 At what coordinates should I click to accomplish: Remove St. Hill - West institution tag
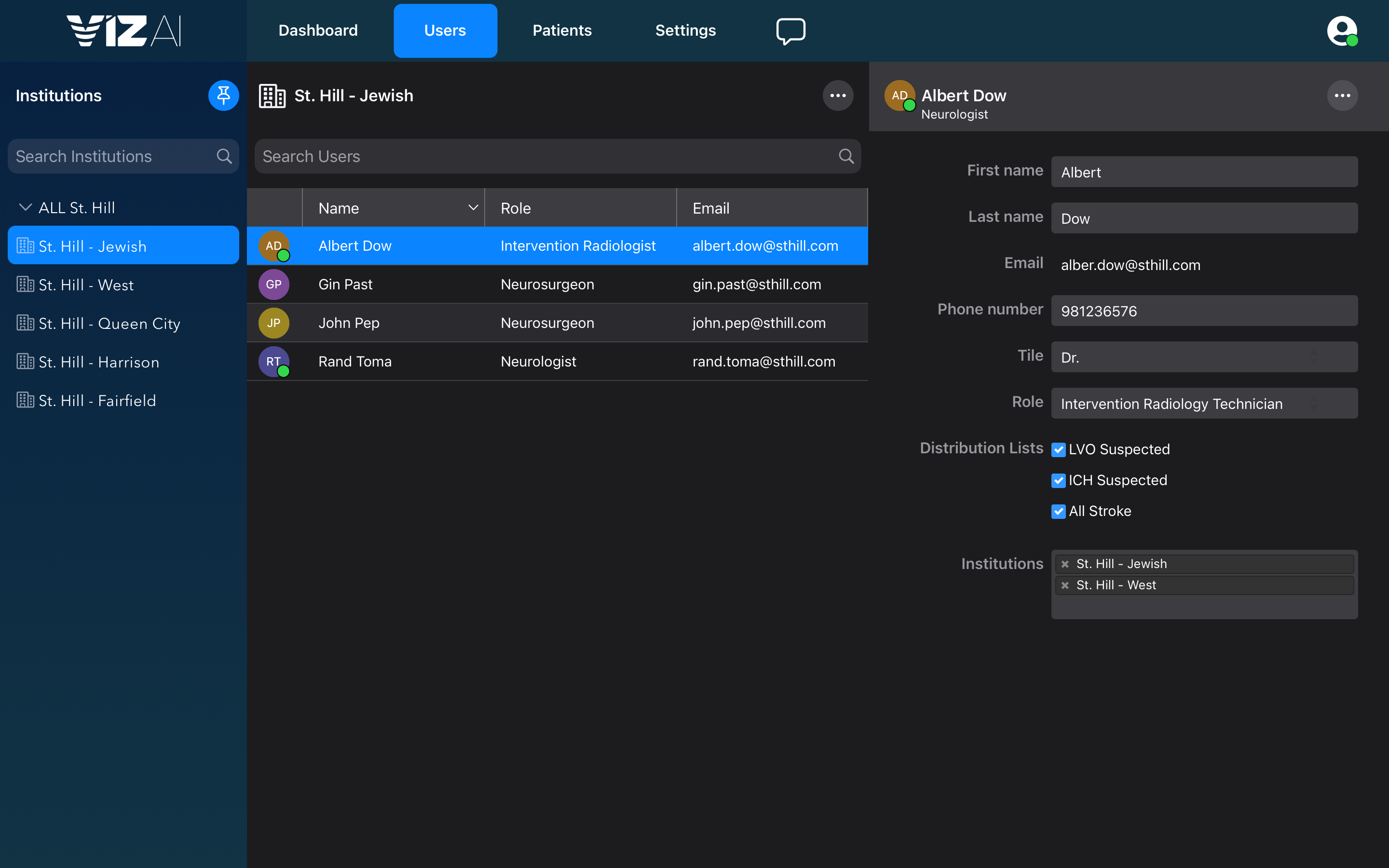[1065, 585]
